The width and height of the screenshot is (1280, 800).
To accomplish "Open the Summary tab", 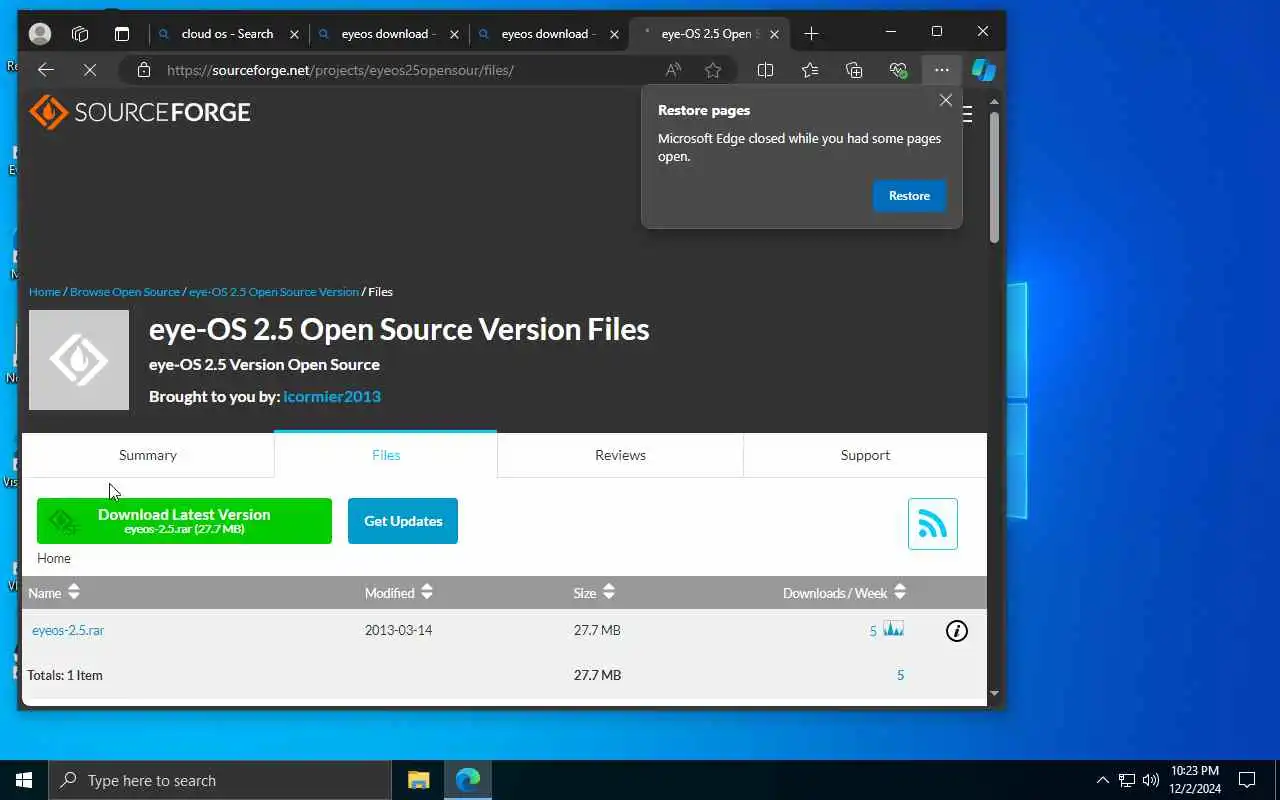I will (148, 455).
